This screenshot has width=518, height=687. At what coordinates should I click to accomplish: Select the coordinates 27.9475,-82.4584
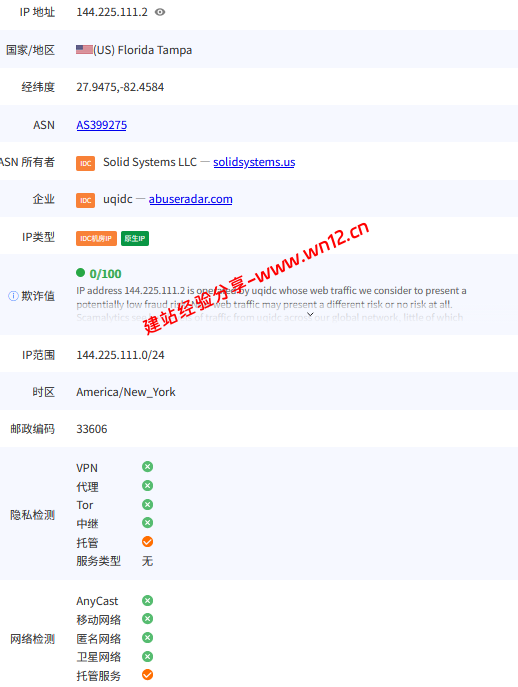pyautogui.click(x=120, y=87)
